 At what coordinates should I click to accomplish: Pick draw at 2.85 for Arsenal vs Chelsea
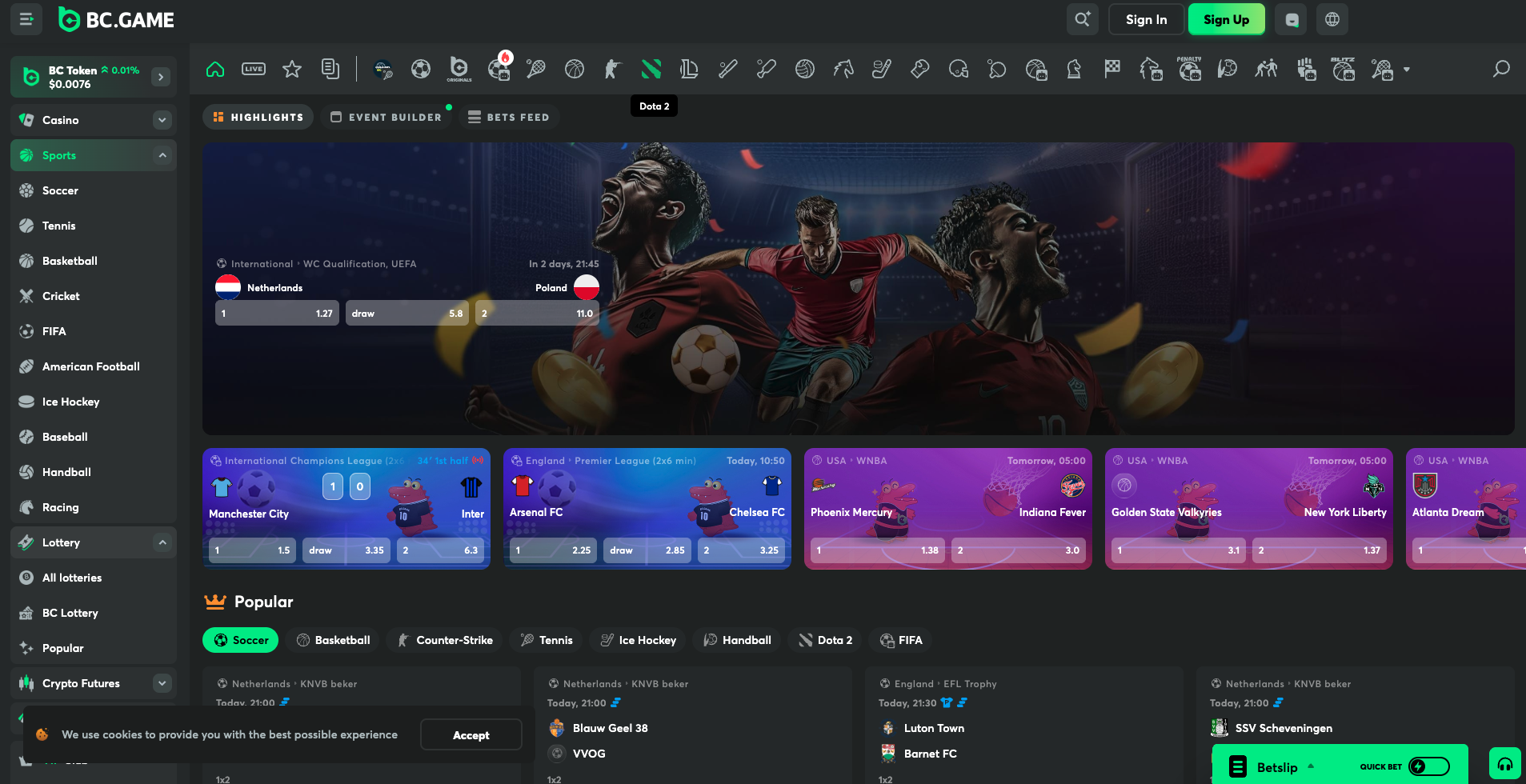[x=647, y=550]
